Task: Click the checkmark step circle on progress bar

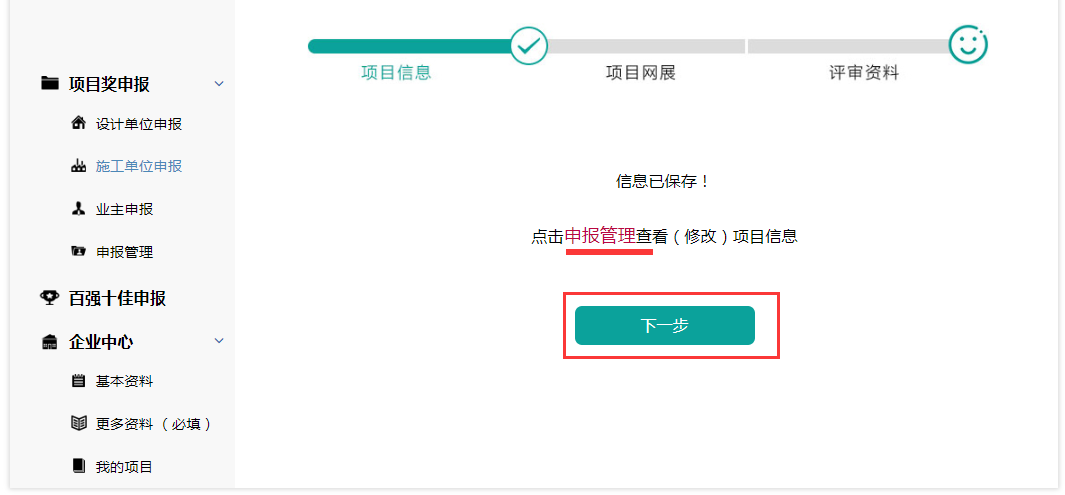Action: click(x=529, y=45)
